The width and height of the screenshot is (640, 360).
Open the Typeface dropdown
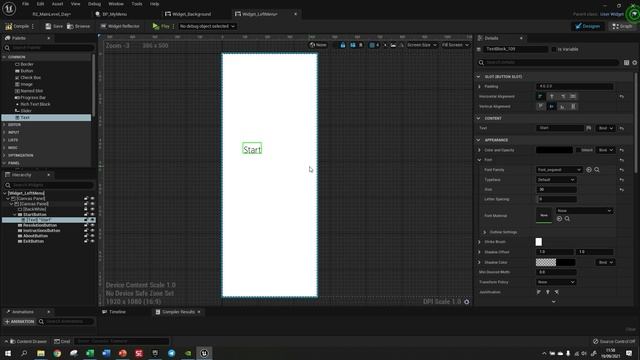click(x=556, y=180)
